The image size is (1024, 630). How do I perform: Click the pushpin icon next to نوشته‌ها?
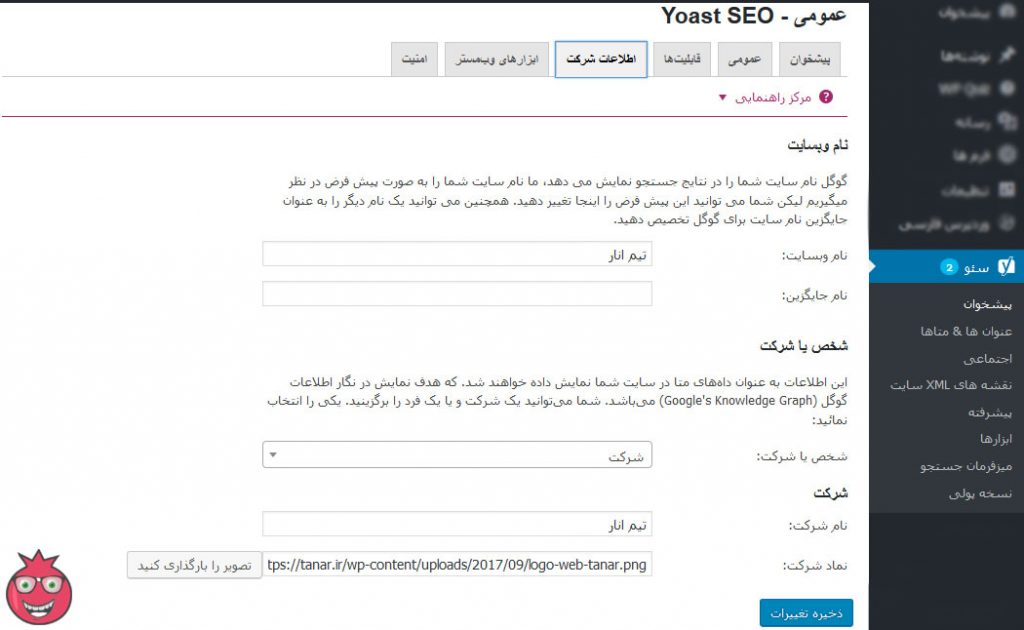click(1007, 56)
